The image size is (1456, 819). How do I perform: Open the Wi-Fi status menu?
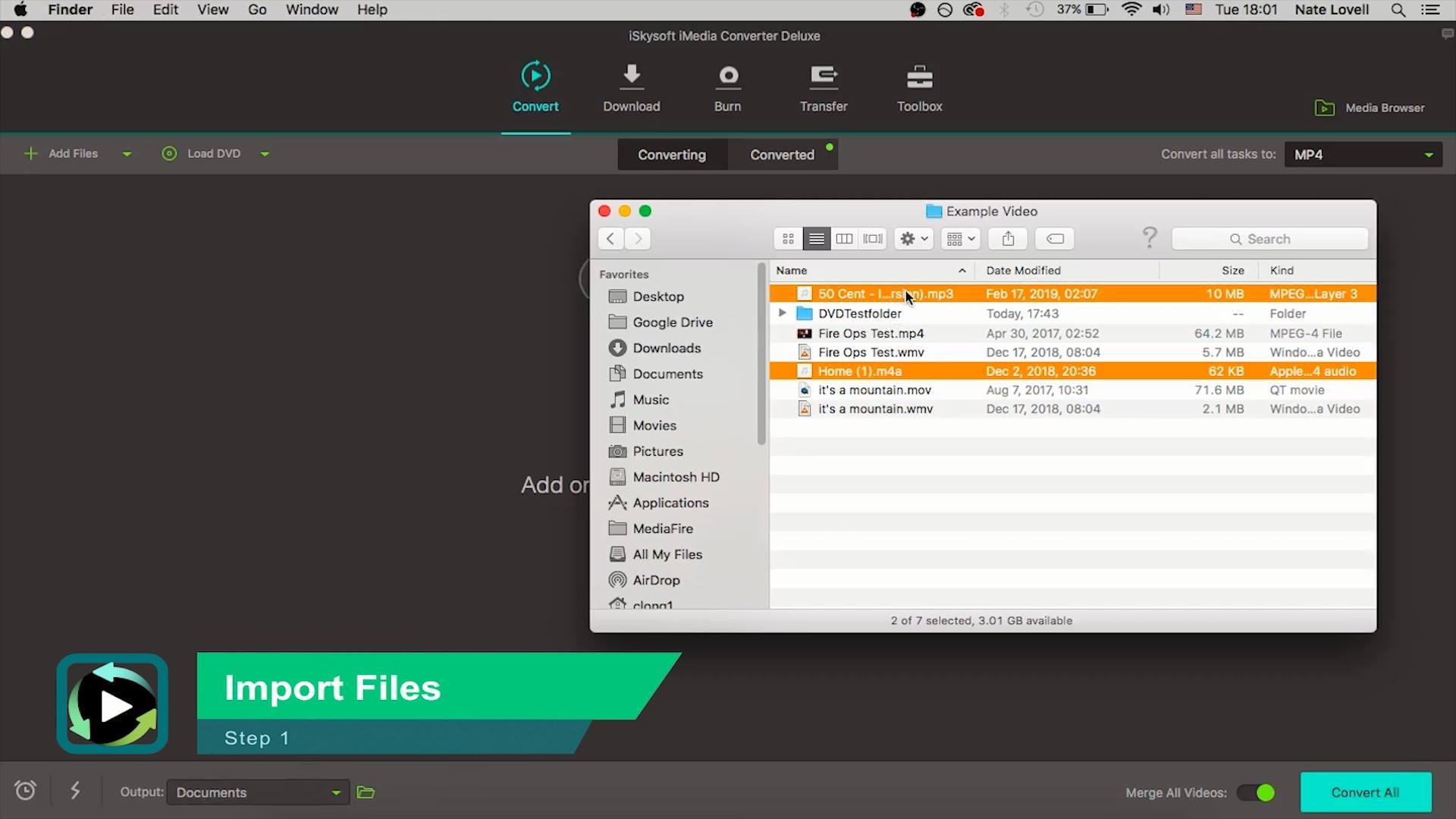click(x=1131, y=10)
